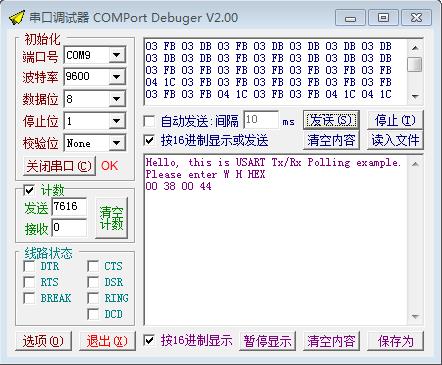442x365 pixels.
Task: Click the send area scrollbar down arrow
Action: (415, 96)
